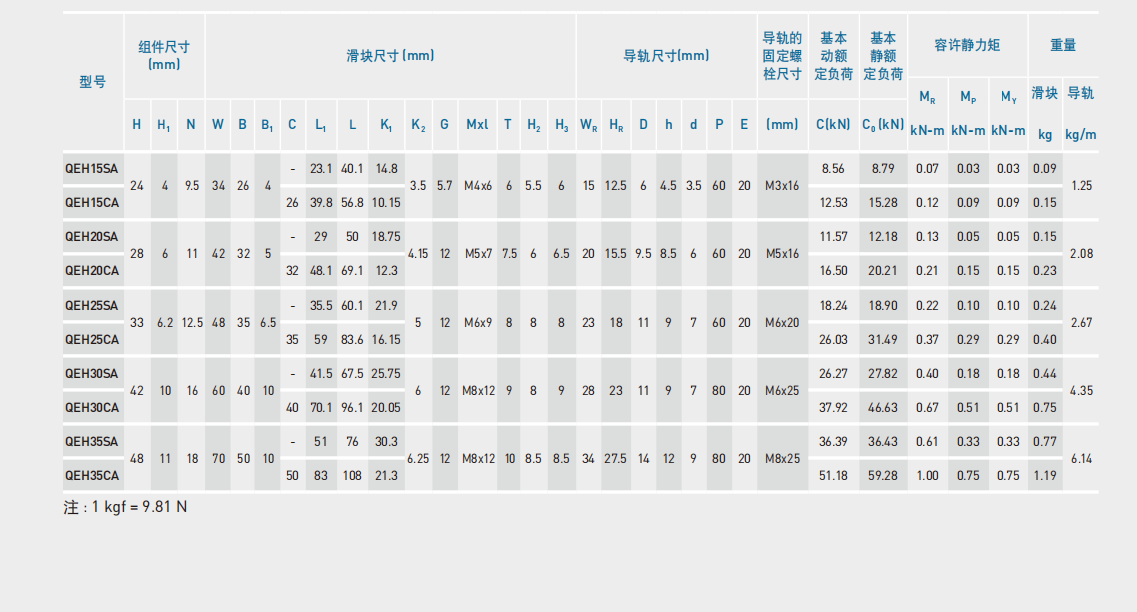The width and height of the screenshot is (1137, 612).
Task: Select the QEH25CA model name
Action: (91, 339)
